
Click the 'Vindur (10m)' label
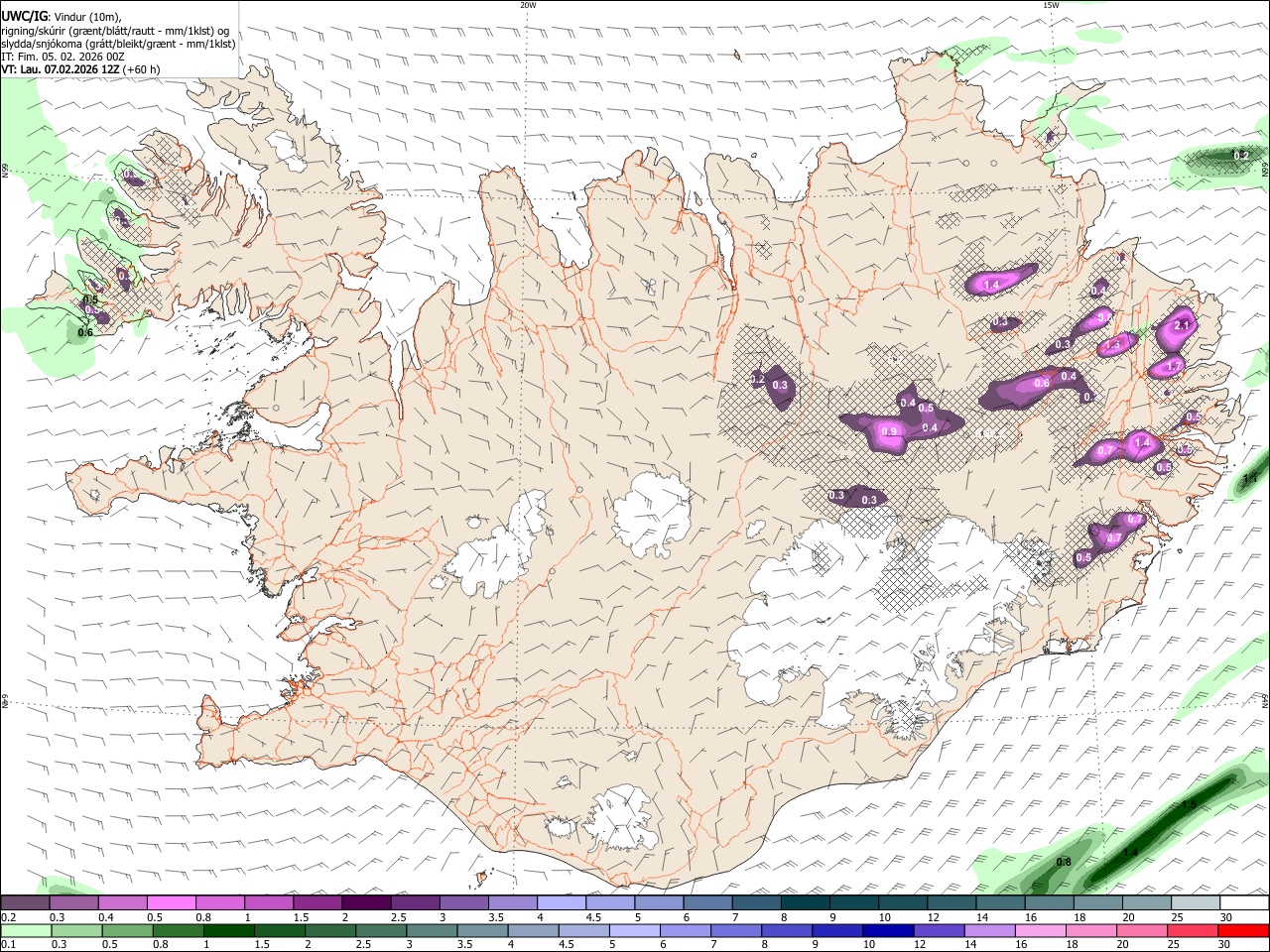coord(86,17)
